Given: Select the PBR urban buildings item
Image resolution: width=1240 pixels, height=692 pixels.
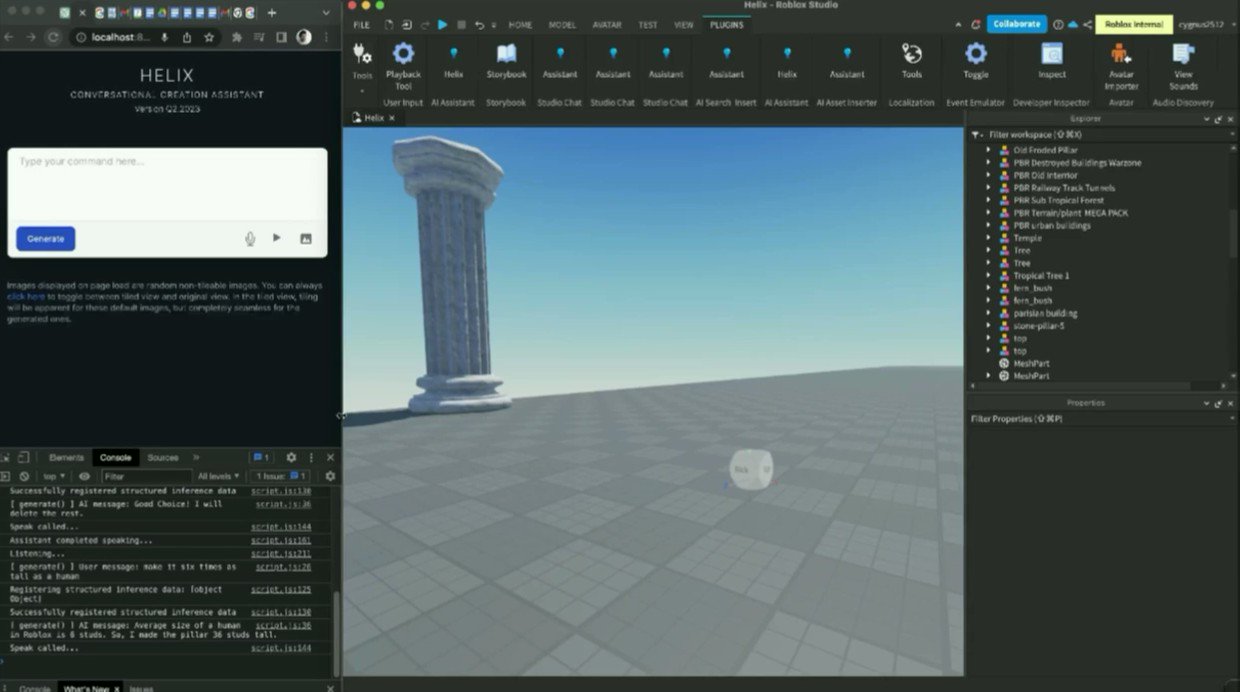Looking at the screenshot, I should click(1052, 225).
